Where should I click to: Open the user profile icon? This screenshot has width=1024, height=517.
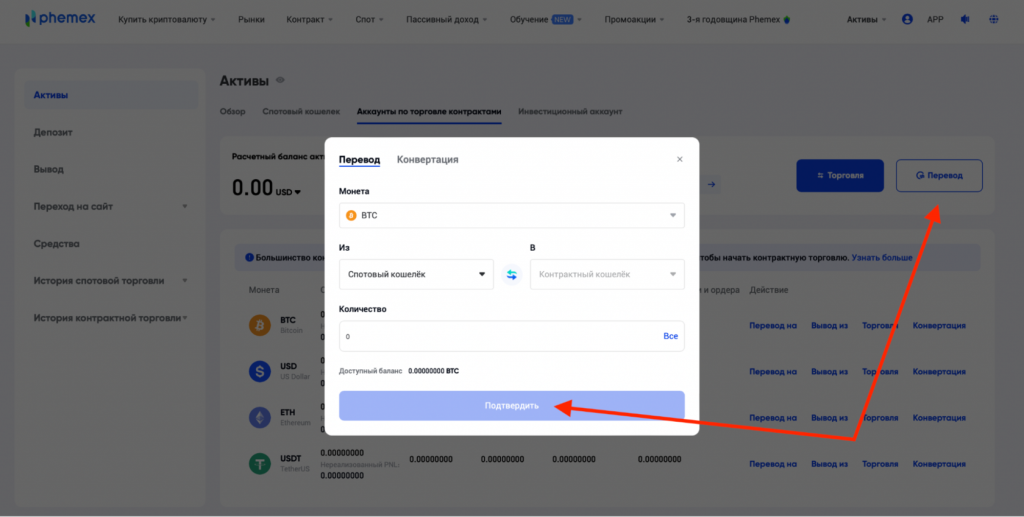[x=907, y=19]
